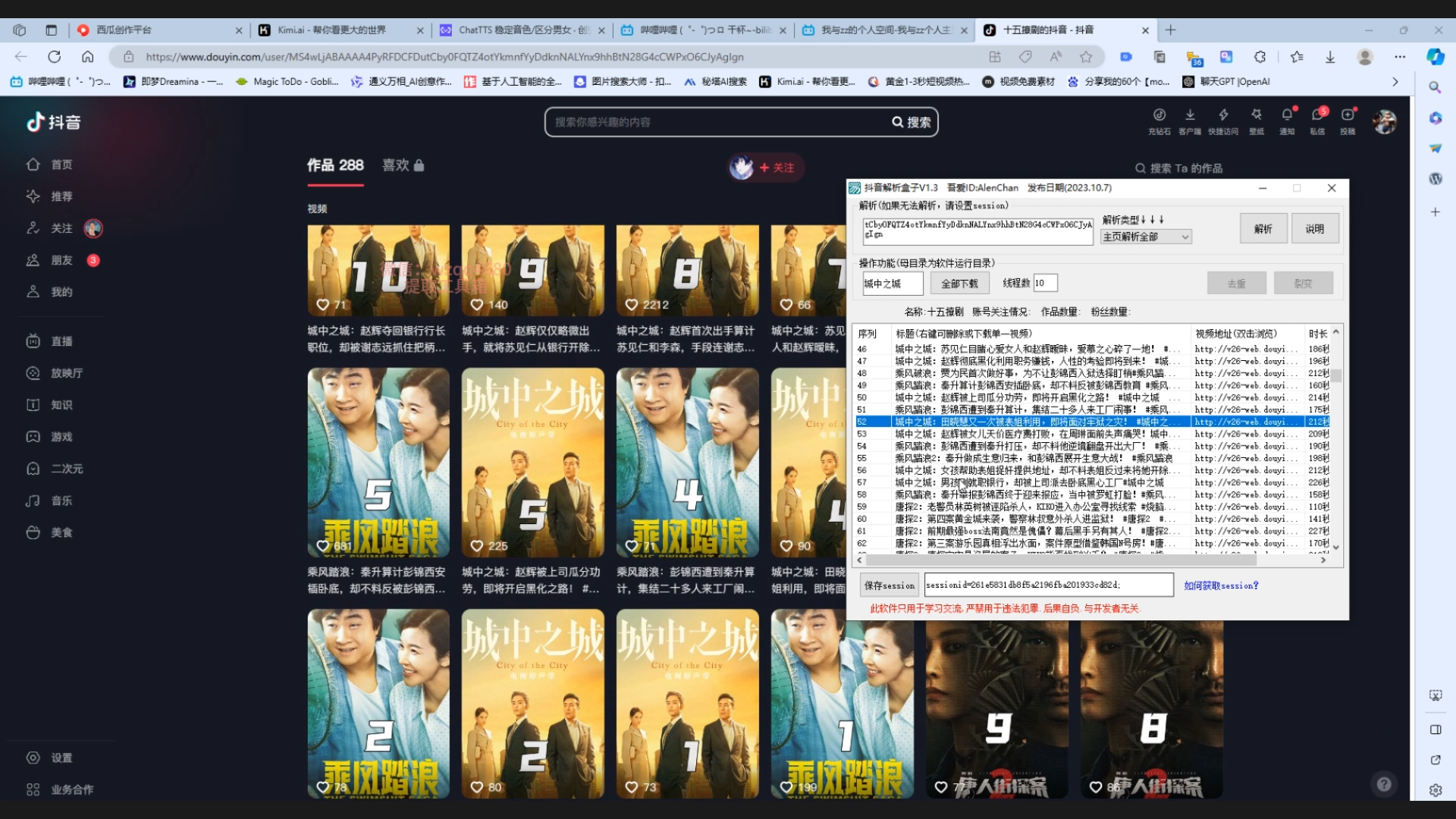Open the games sidebar icon
Image resolution: width=1456 pixels, height=819 pixels.
coord(33,437)
